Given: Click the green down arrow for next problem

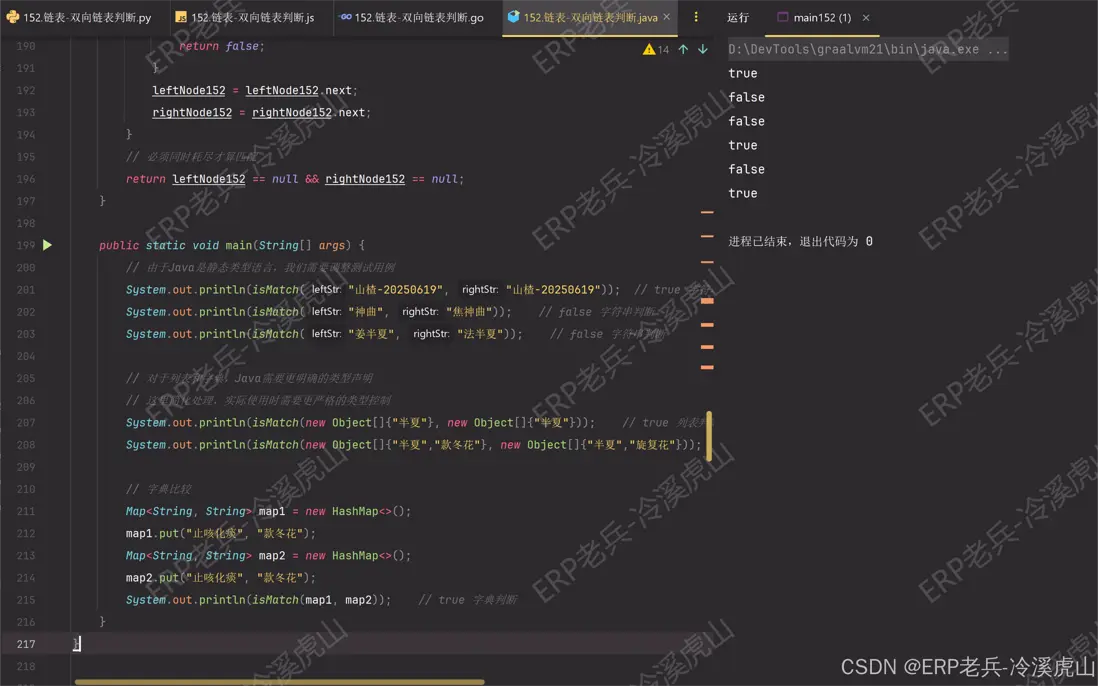Looking at the screenshot, I should click(x=704, y=47).
